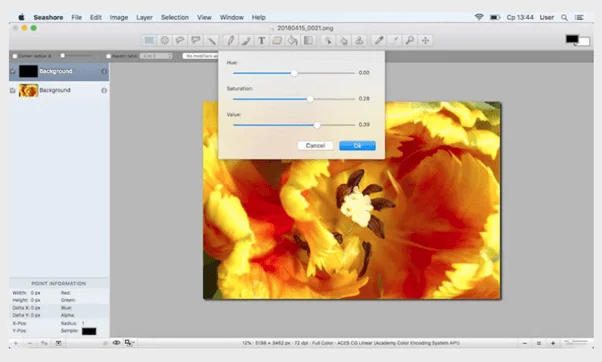The image size is (602, 362).
Task: Open the No modifiers dropdown
Action: point(200,56)
